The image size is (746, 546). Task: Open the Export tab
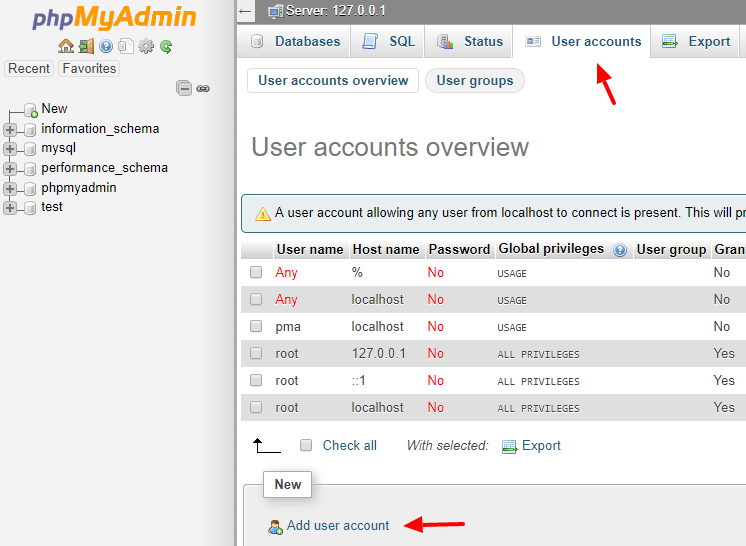[695, 41]
